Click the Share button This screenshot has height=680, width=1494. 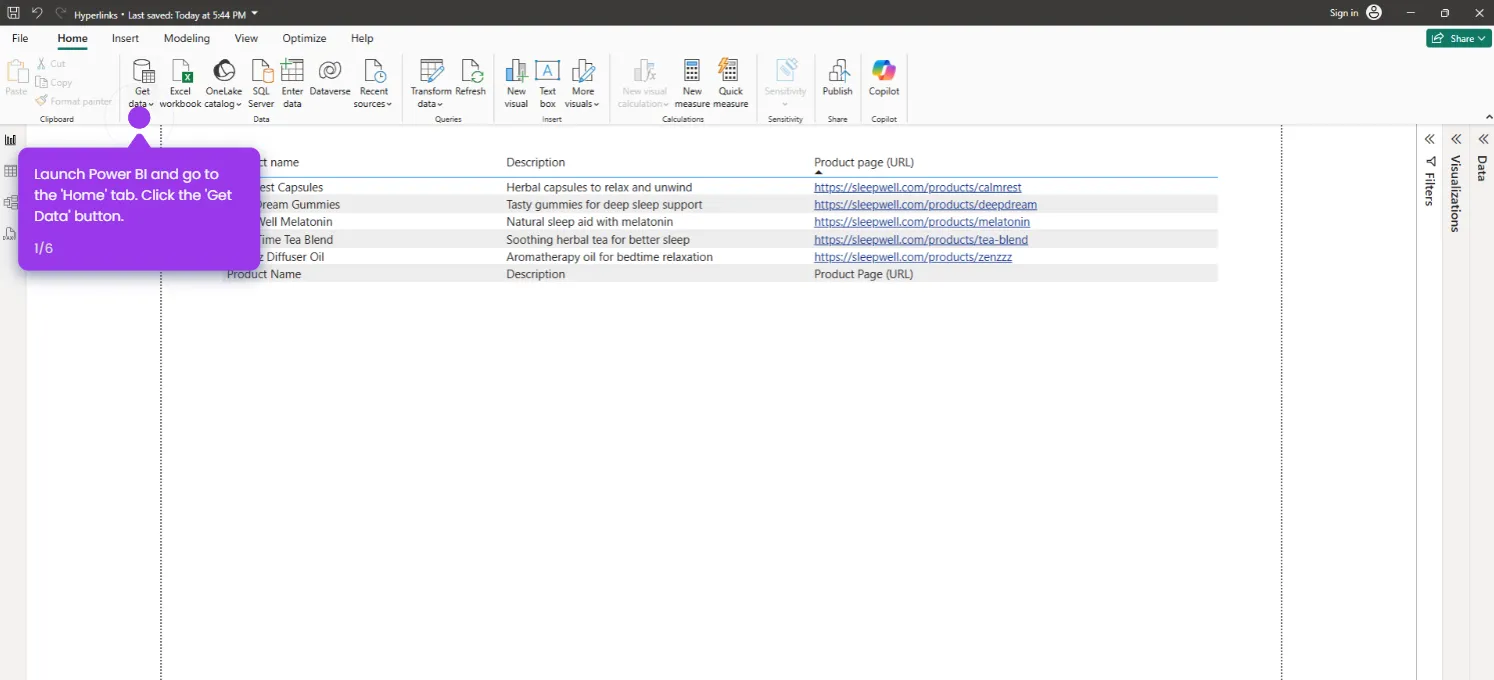pyautogui.click(x=1459, y=38)
